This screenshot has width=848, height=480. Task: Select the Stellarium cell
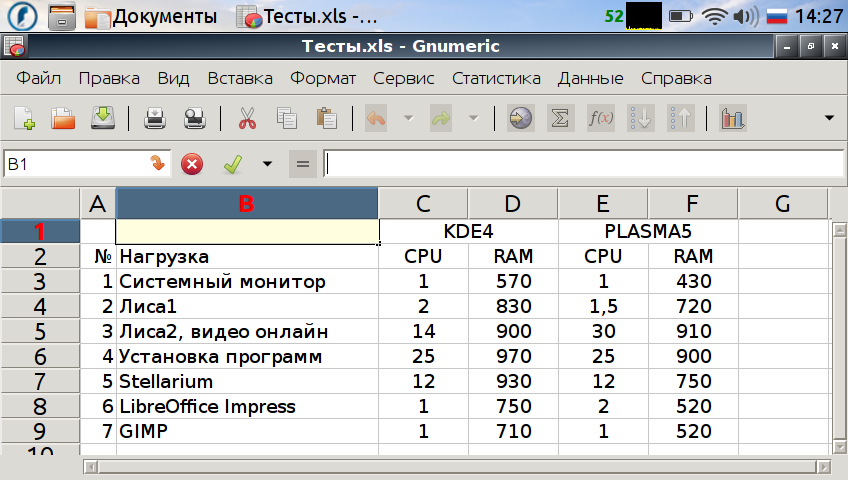[x=247, y=382]
